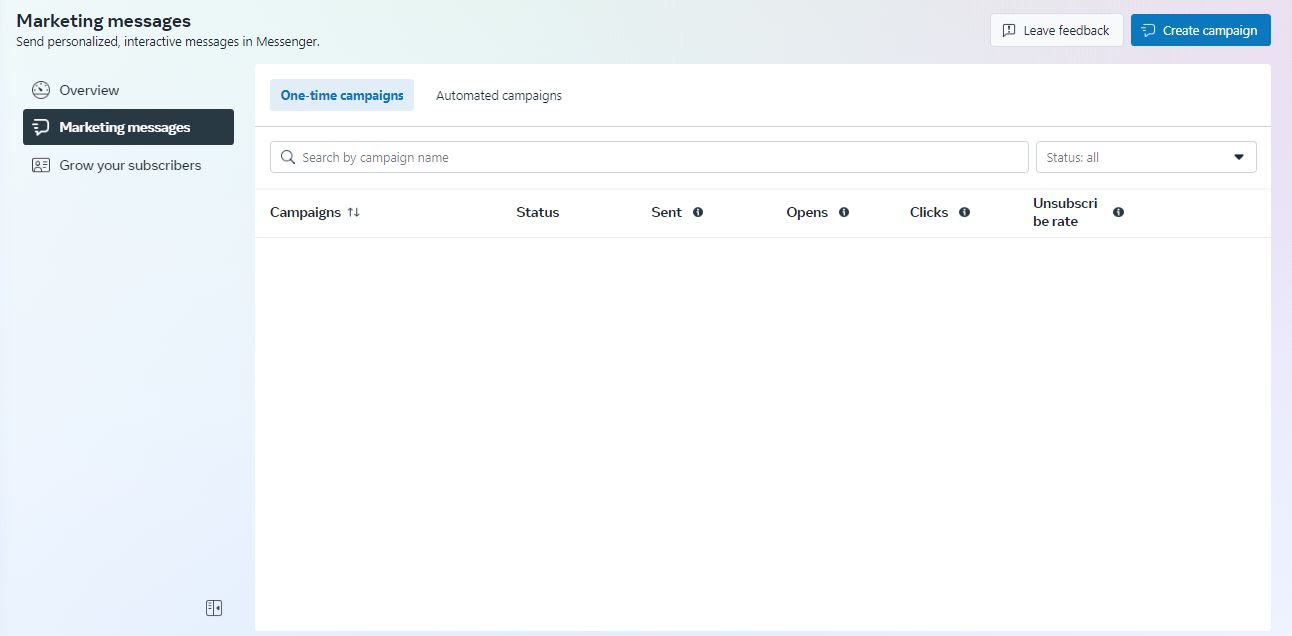
Task: Click the Unsubscribe rate info icon
Action: [x=1118, y=212]
